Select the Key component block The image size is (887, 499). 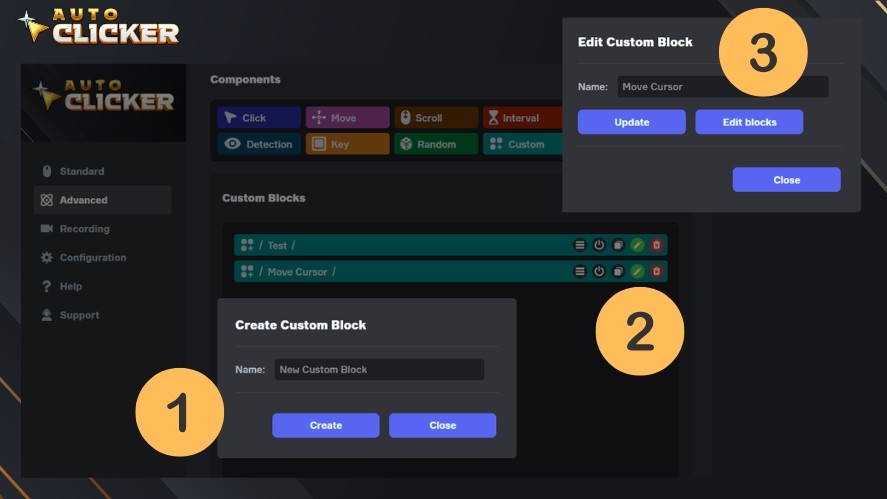348,144
